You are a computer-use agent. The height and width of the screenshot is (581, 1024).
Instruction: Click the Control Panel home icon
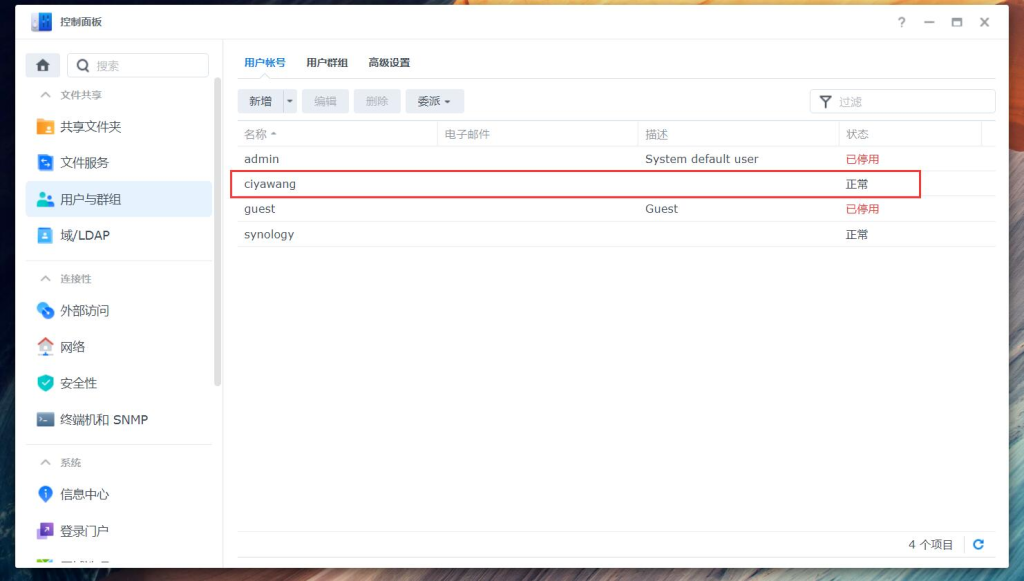click(x=42, y=64)
